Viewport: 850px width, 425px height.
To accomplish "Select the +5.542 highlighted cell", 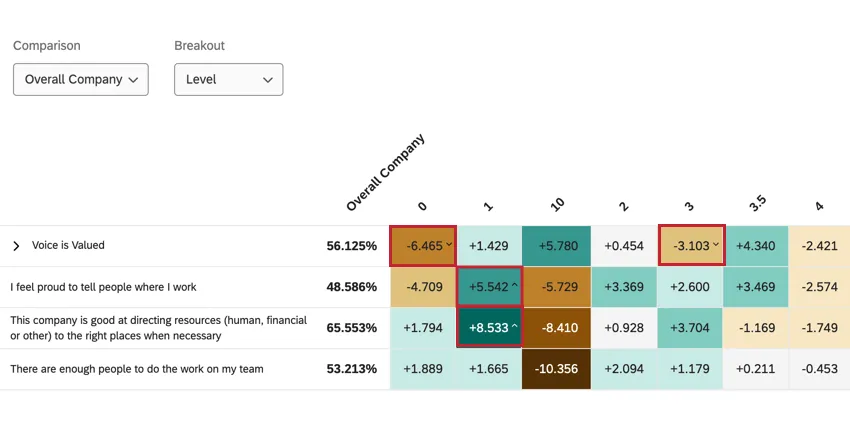I will click(x=489, y=287).
